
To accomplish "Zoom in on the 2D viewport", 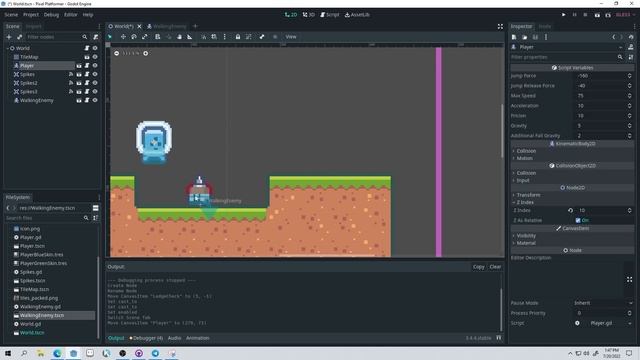I will click(146, 53).
